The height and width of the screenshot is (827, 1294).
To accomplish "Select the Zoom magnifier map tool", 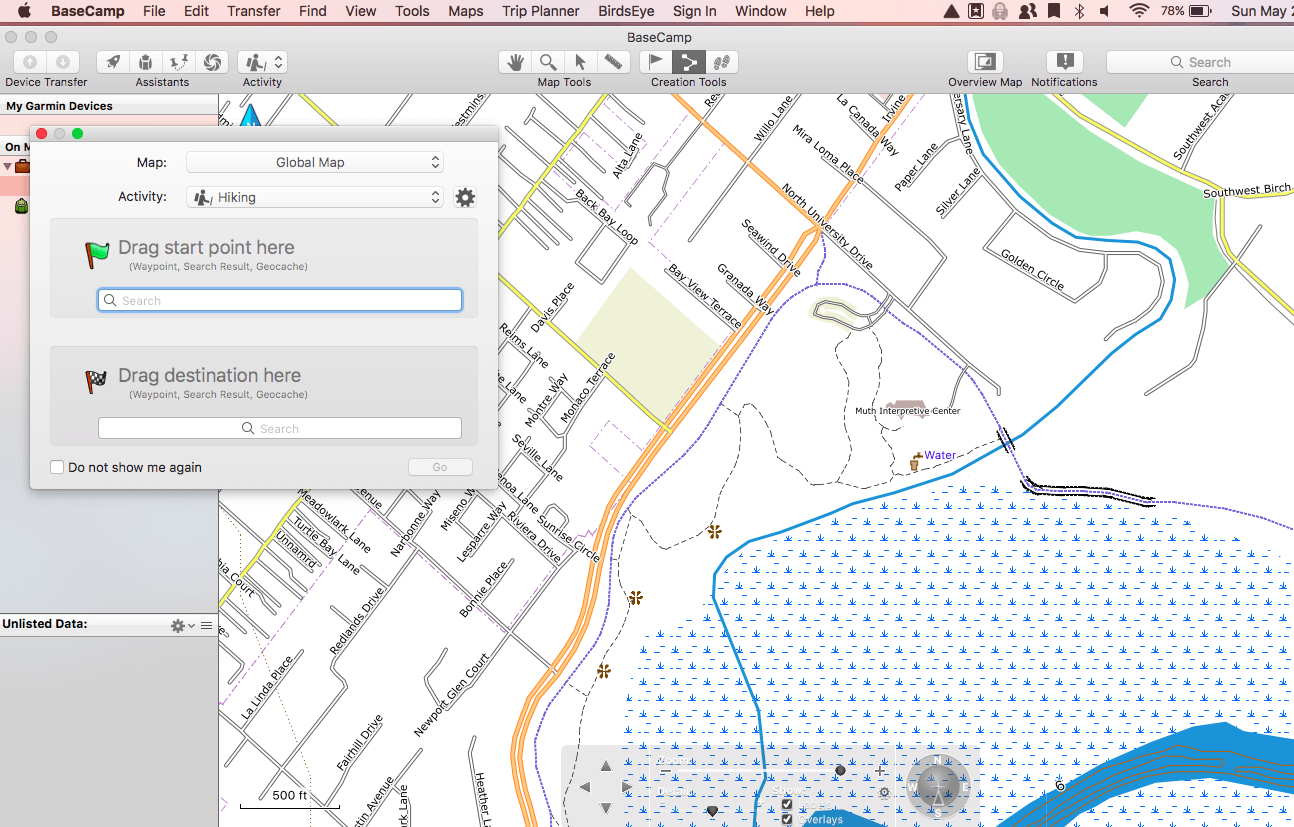I will [x=548, y=62].
